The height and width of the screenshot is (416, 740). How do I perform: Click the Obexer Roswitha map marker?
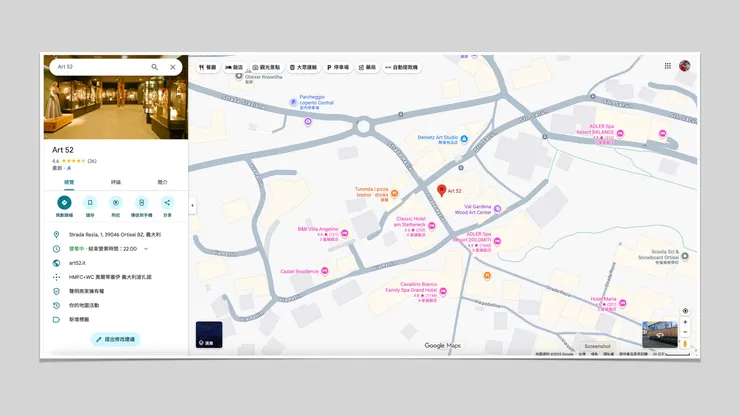coord(239,76)
